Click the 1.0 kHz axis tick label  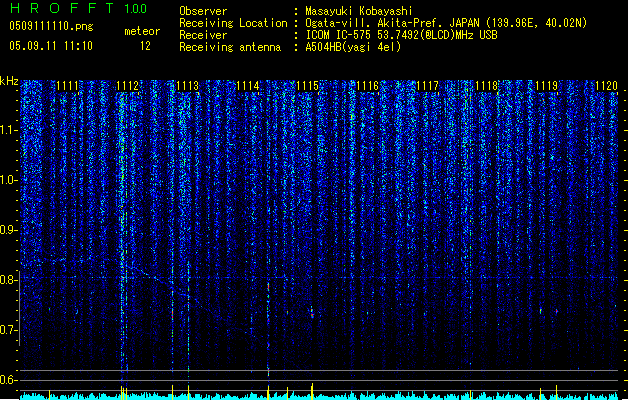coord(9,180)
